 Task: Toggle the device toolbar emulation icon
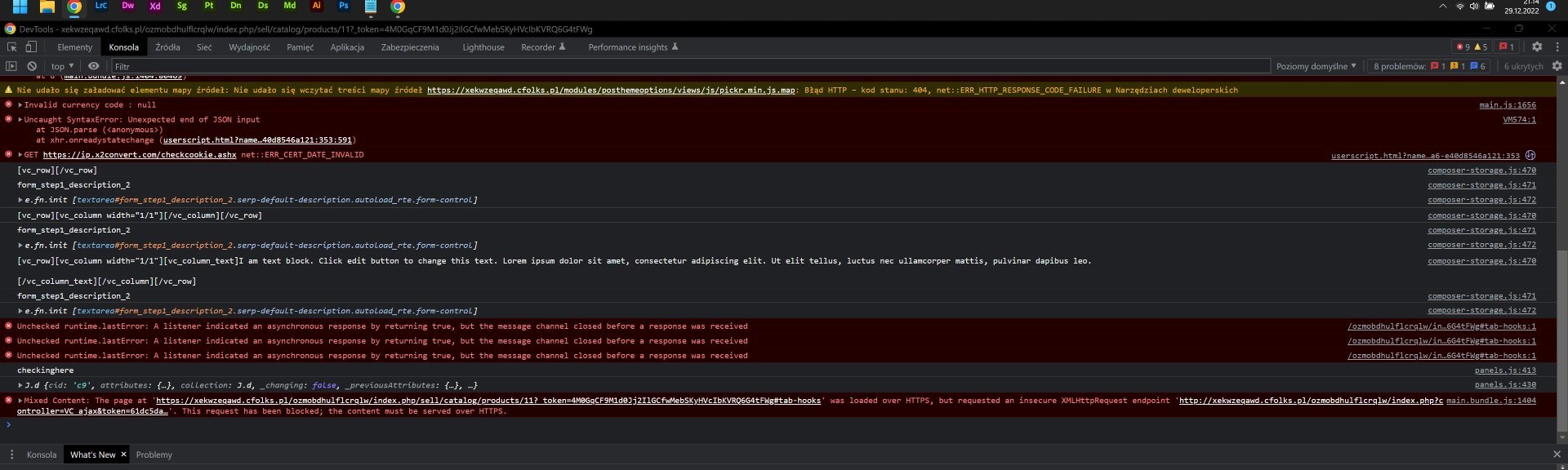tap(31, 47)
